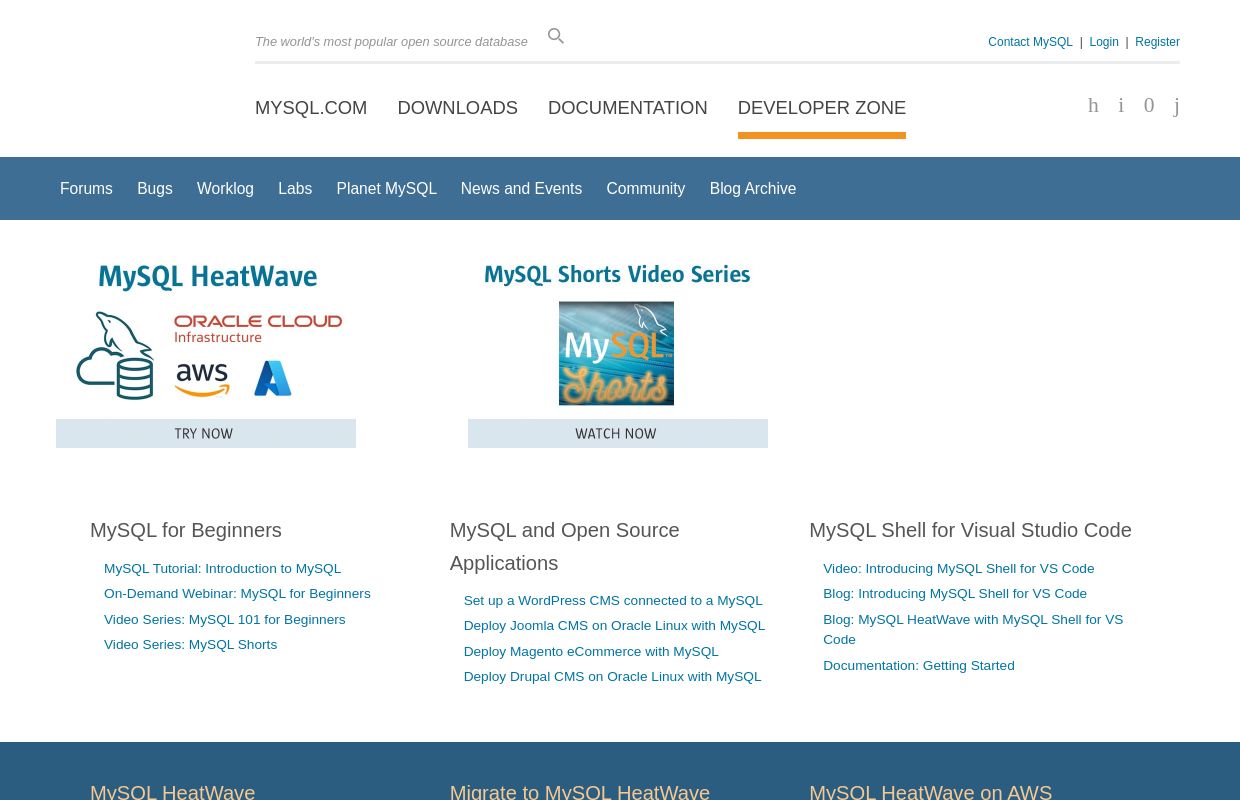1240x800 pixels.
Task: Click the AWS logo in the HeatWave banner
Action: click(x=202, y=378)
